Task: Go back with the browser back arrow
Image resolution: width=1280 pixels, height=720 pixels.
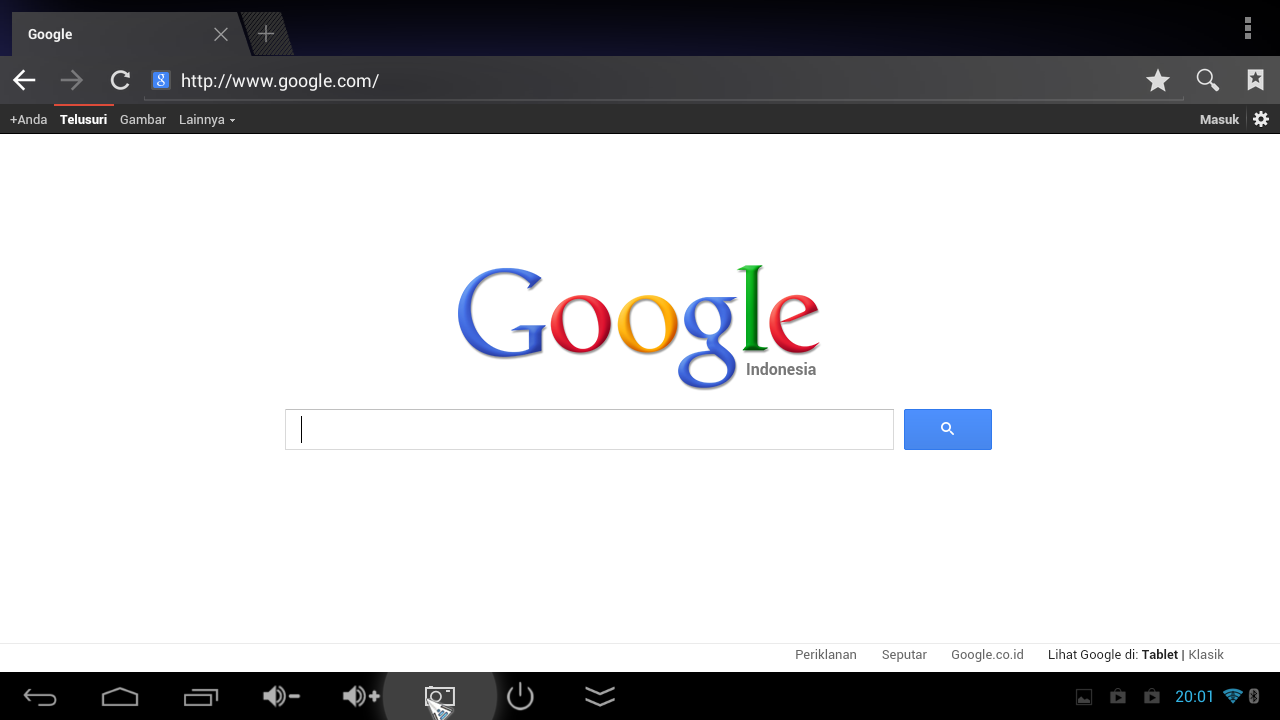Action: [x=24, y=80]
